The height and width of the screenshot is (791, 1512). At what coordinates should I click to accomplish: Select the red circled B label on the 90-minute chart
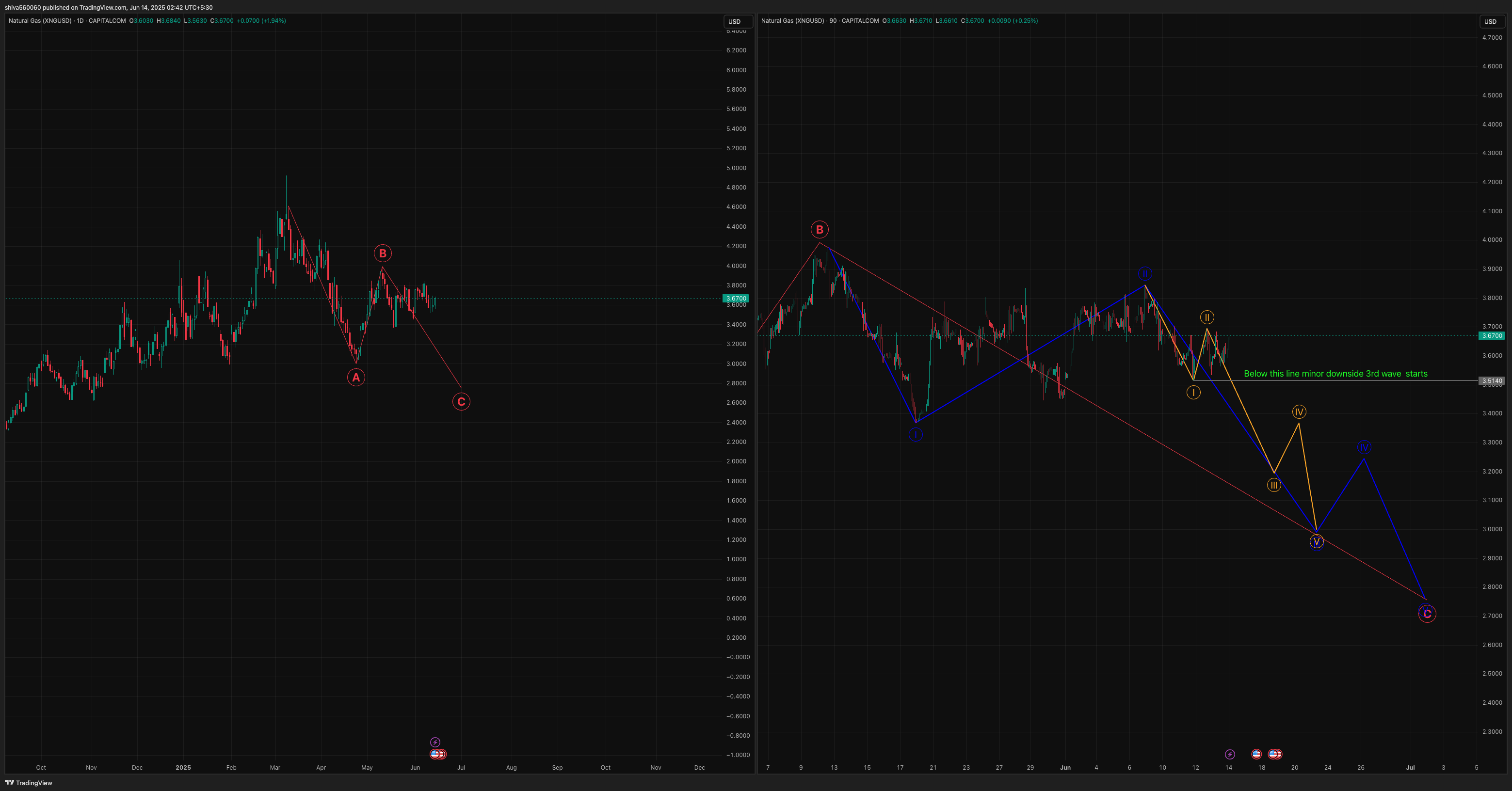(x=820, y=229)
